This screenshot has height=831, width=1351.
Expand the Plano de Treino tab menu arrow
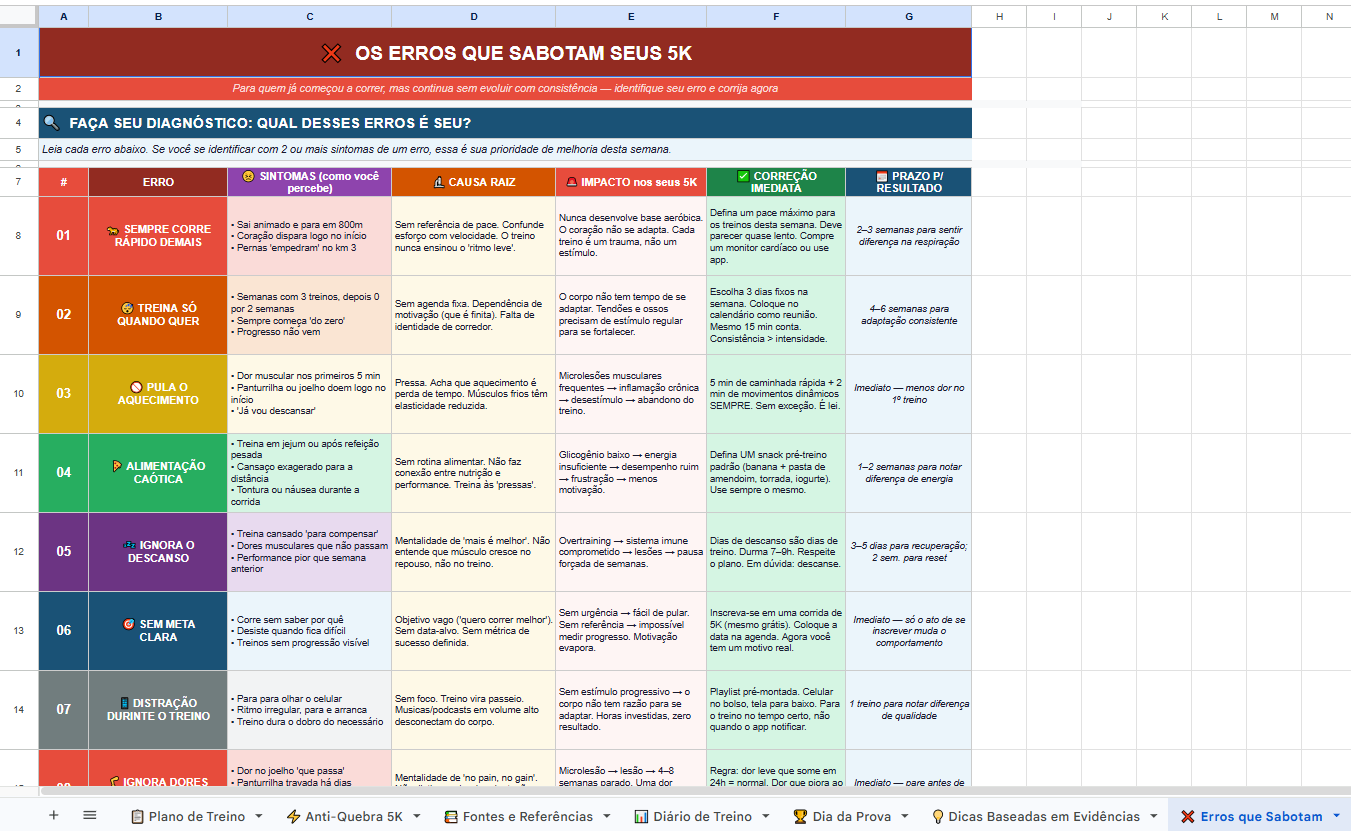(x=258, y=816)
